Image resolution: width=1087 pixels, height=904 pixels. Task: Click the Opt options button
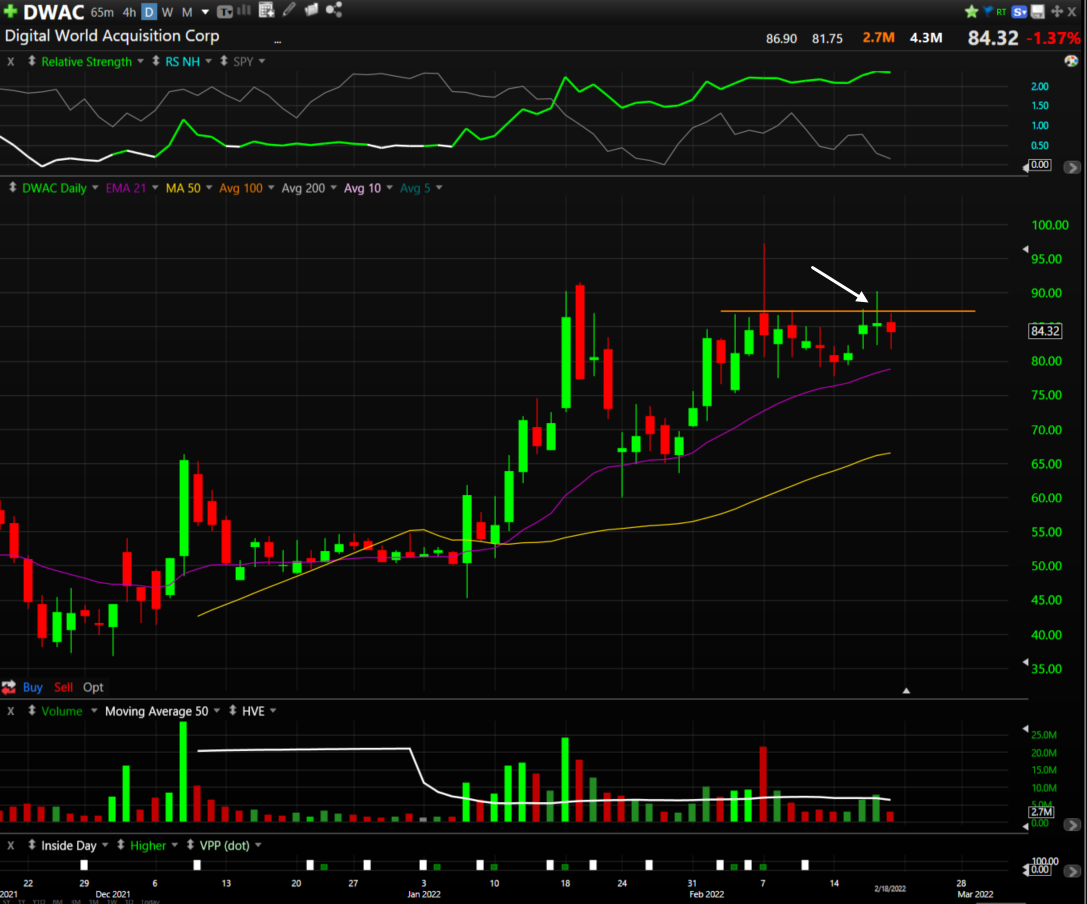[93, 687]
